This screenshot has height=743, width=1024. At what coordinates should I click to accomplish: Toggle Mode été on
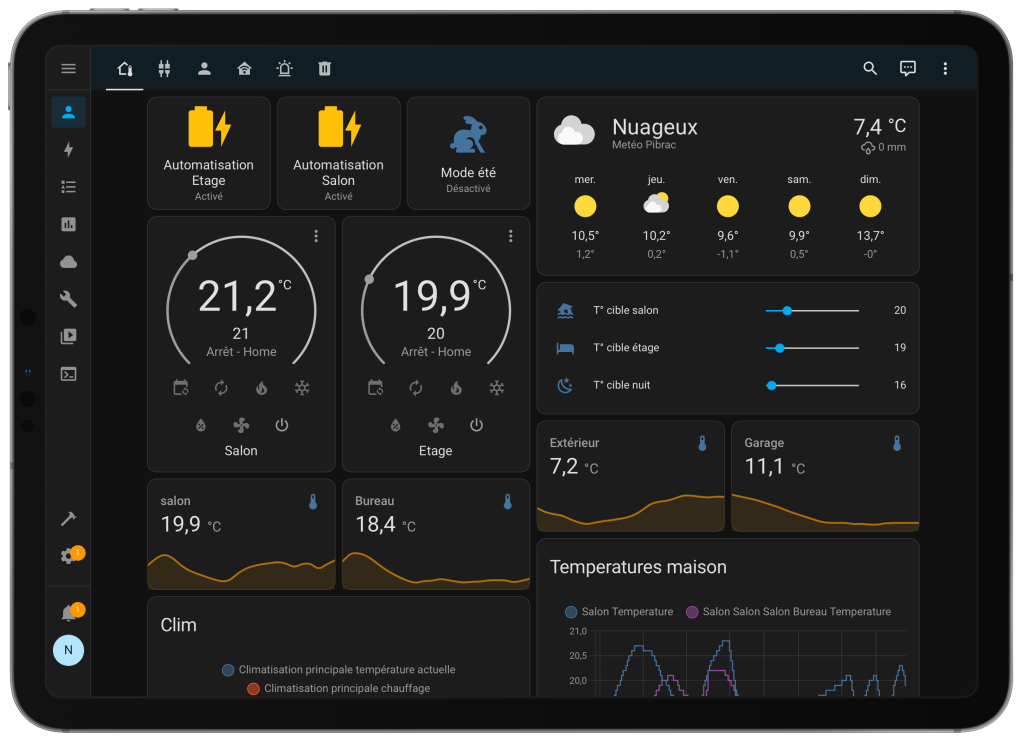[x=468, y=153]
